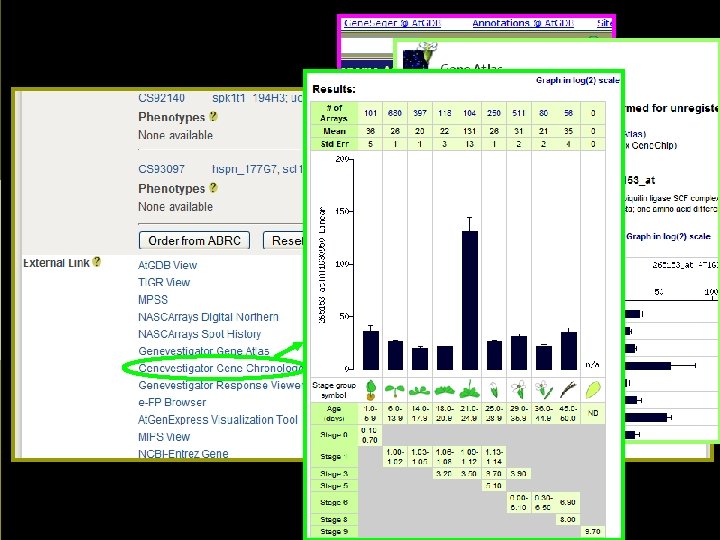
Task: Click the Order from ABRC button
Action: (x=194, y=241)
